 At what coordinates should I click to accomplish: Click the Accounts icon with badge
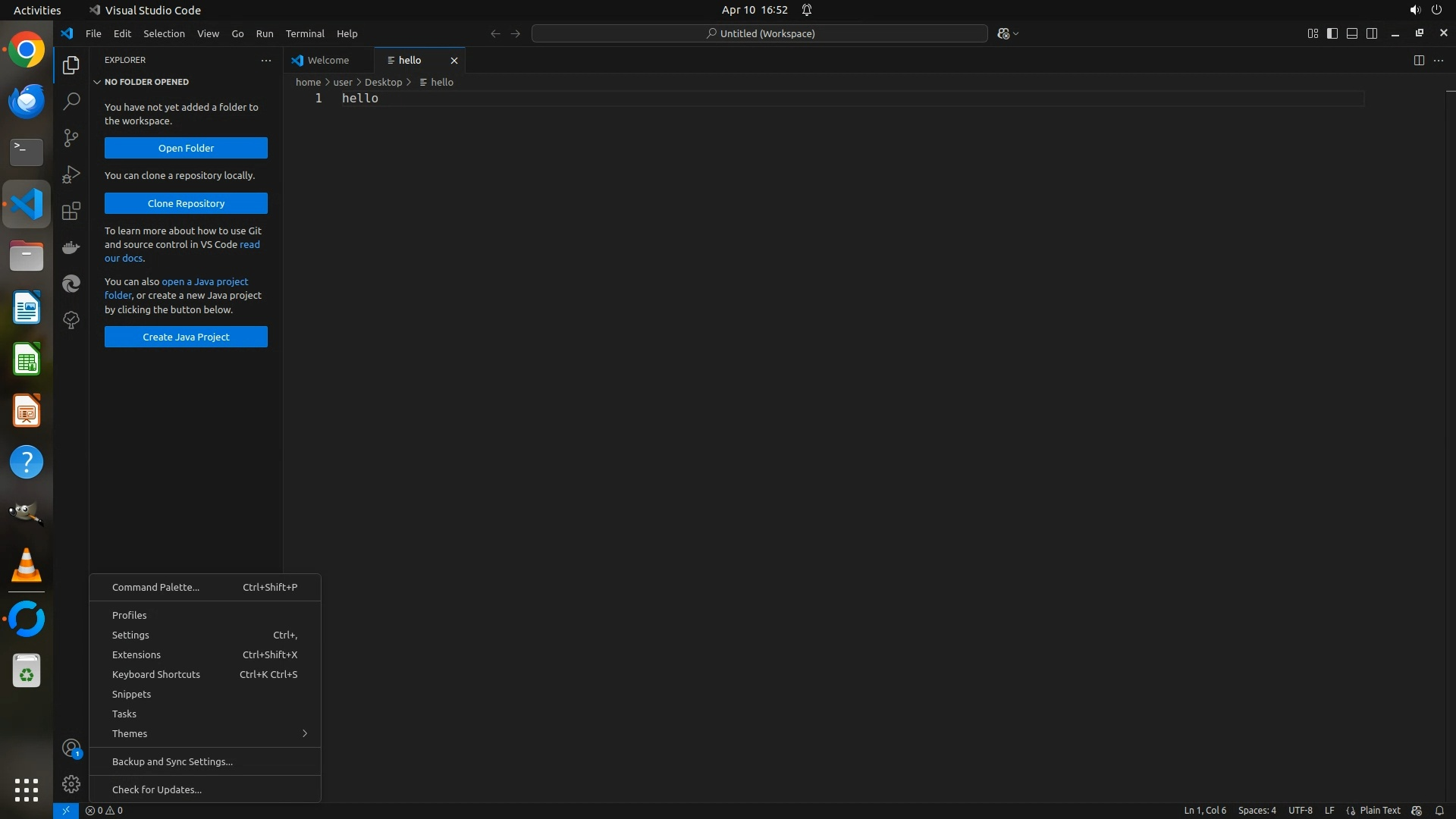(71, 748)
